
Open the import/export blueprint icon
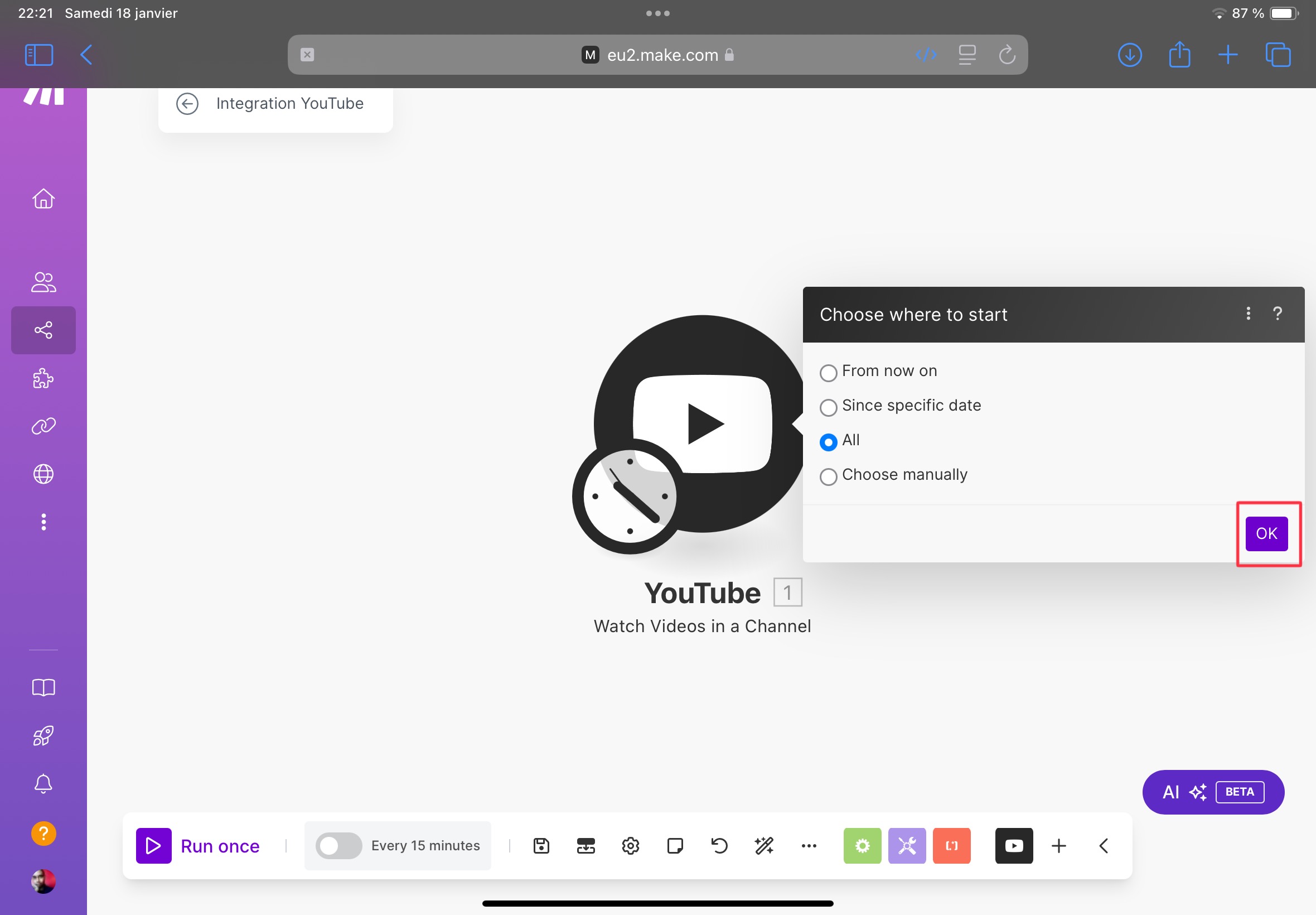586,846
